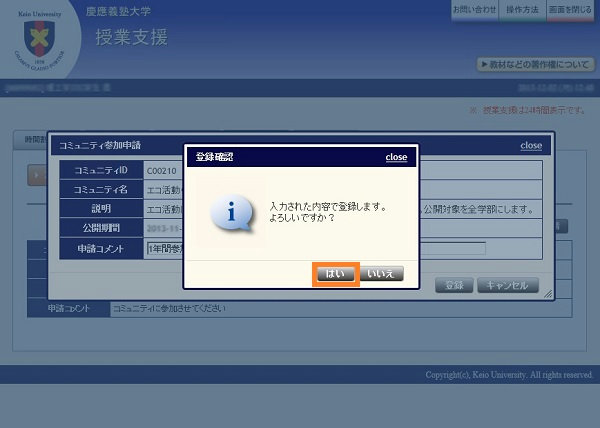Click the 授業支援 page title
The image size is (600, 428).
131,38
